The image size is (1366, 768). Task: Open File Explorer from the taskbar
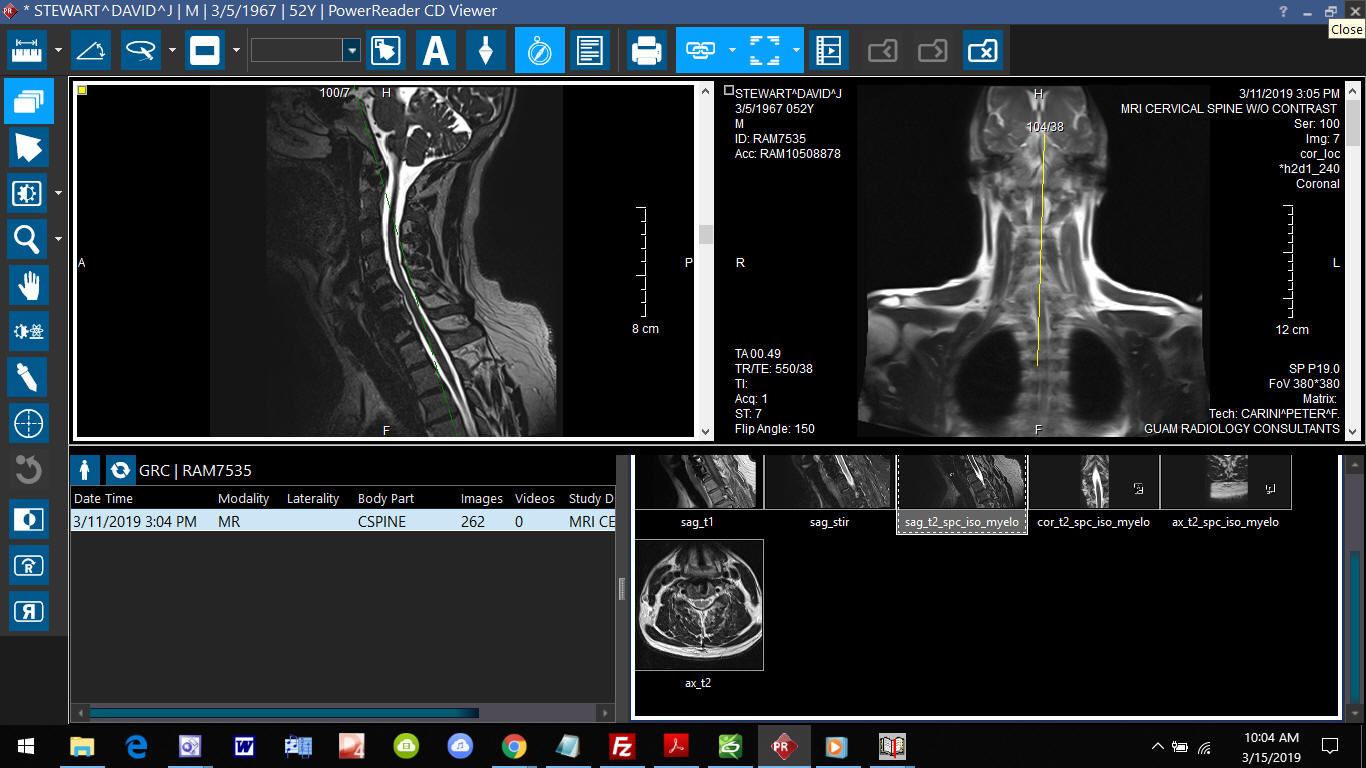click(x=82, y=745)
